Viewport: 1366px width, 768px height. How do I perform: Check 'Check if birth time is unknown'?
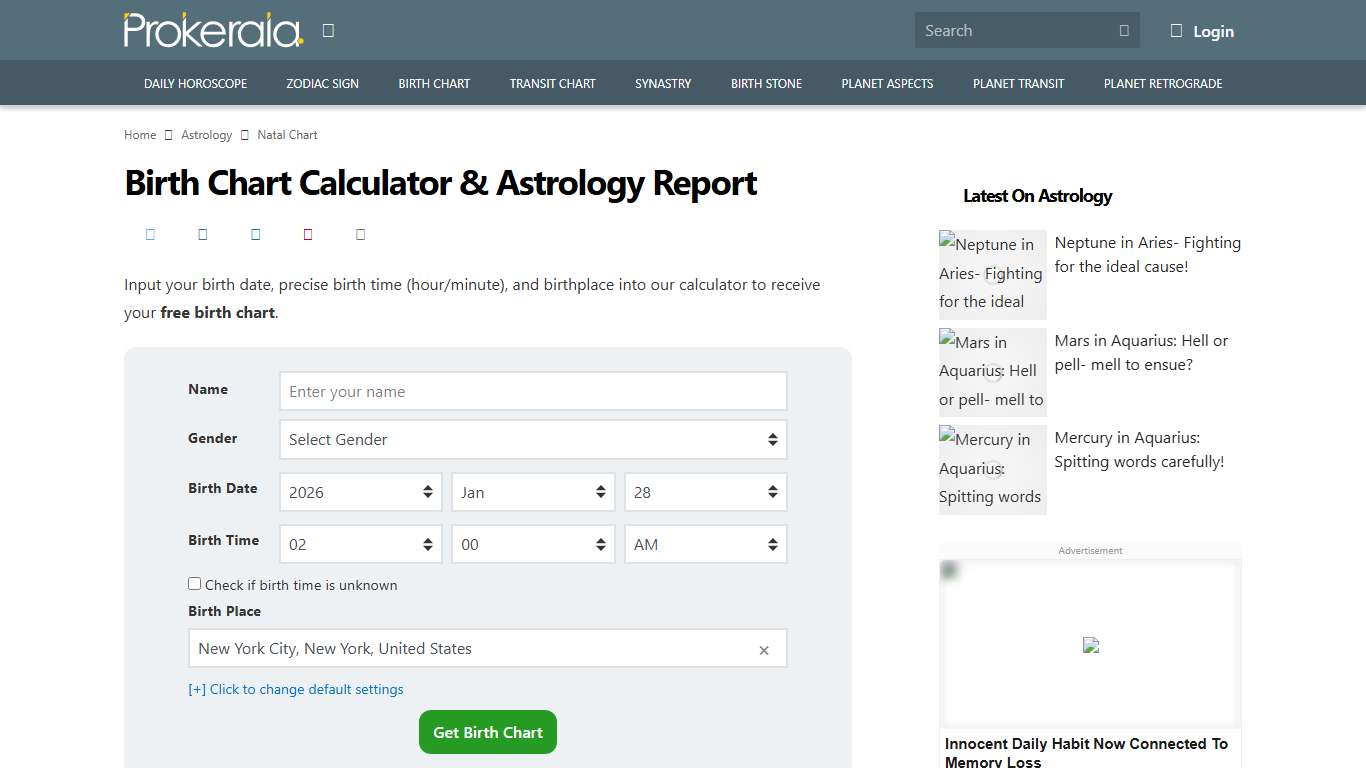194,583
